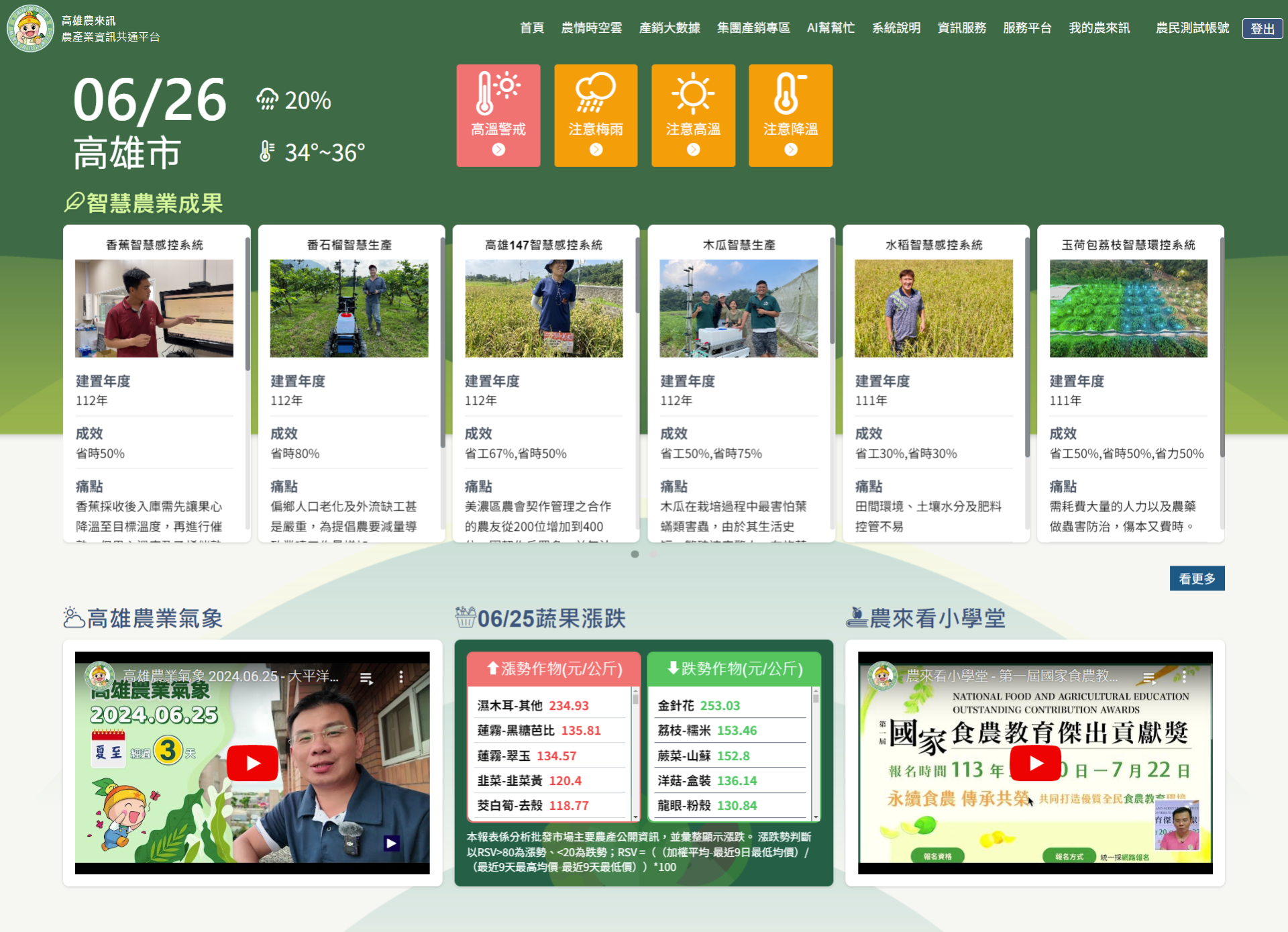Open the 注意降溫 thermometer tile
Viewport: 1288px width, 932px height.
tap(790, 115)
